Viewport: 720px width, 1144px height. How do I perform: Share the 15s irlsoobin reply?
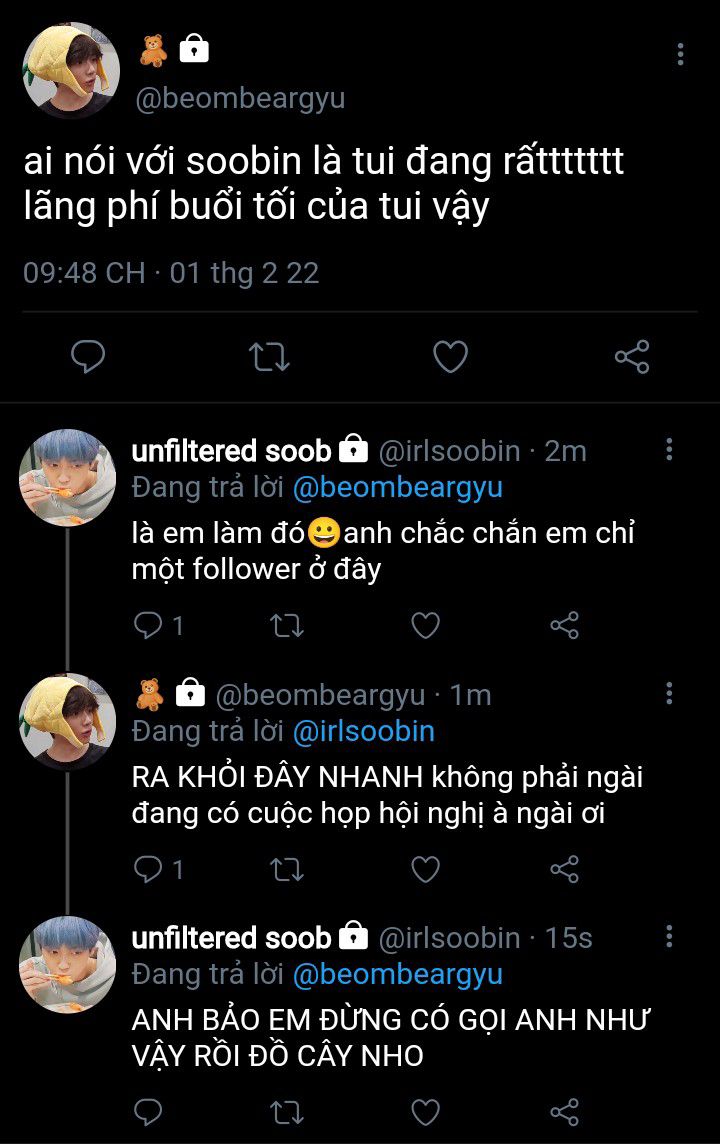pyautogui.click(x=565, y=1112)
